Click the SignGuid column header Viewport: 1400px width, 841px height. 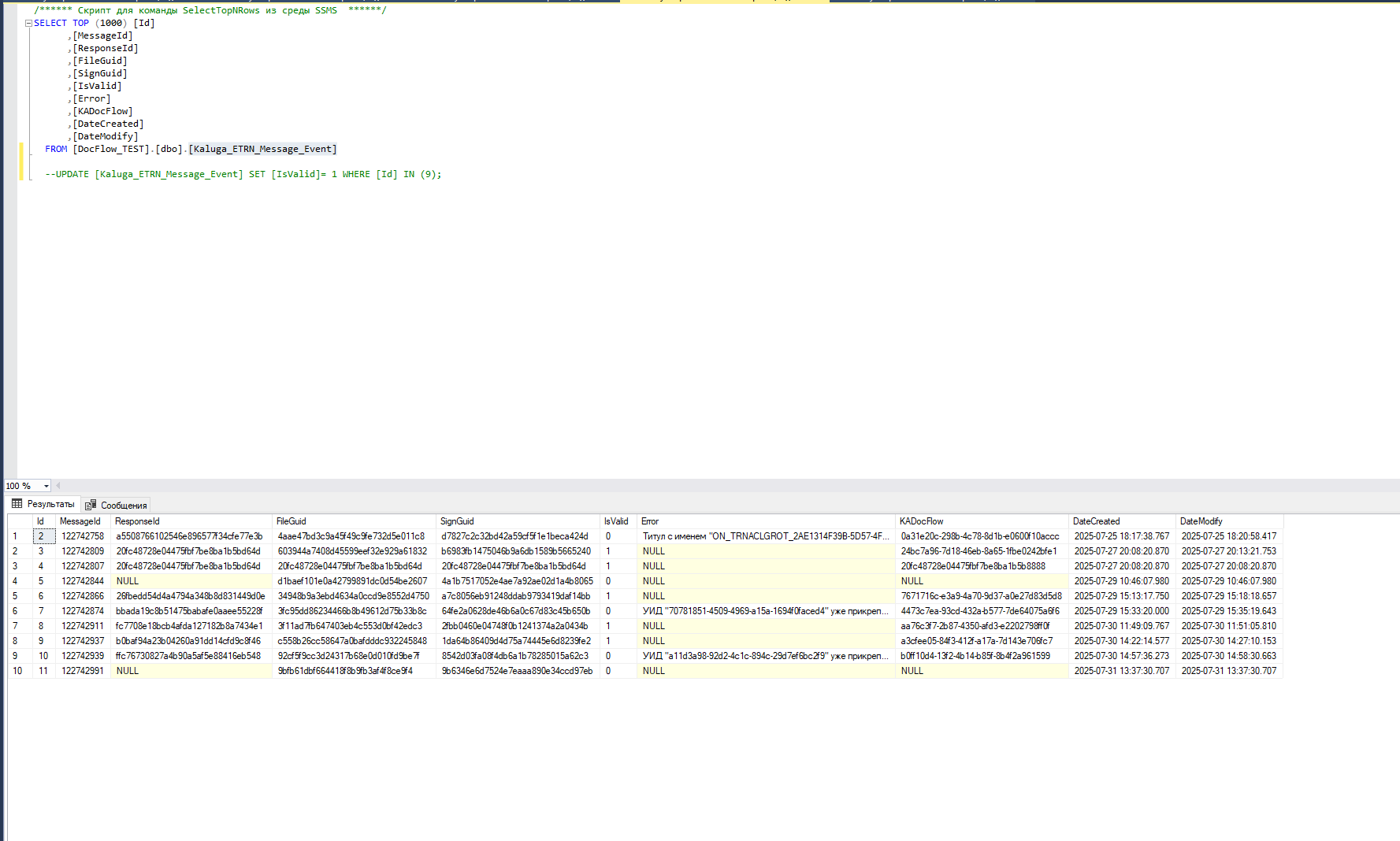click(518, 521)
